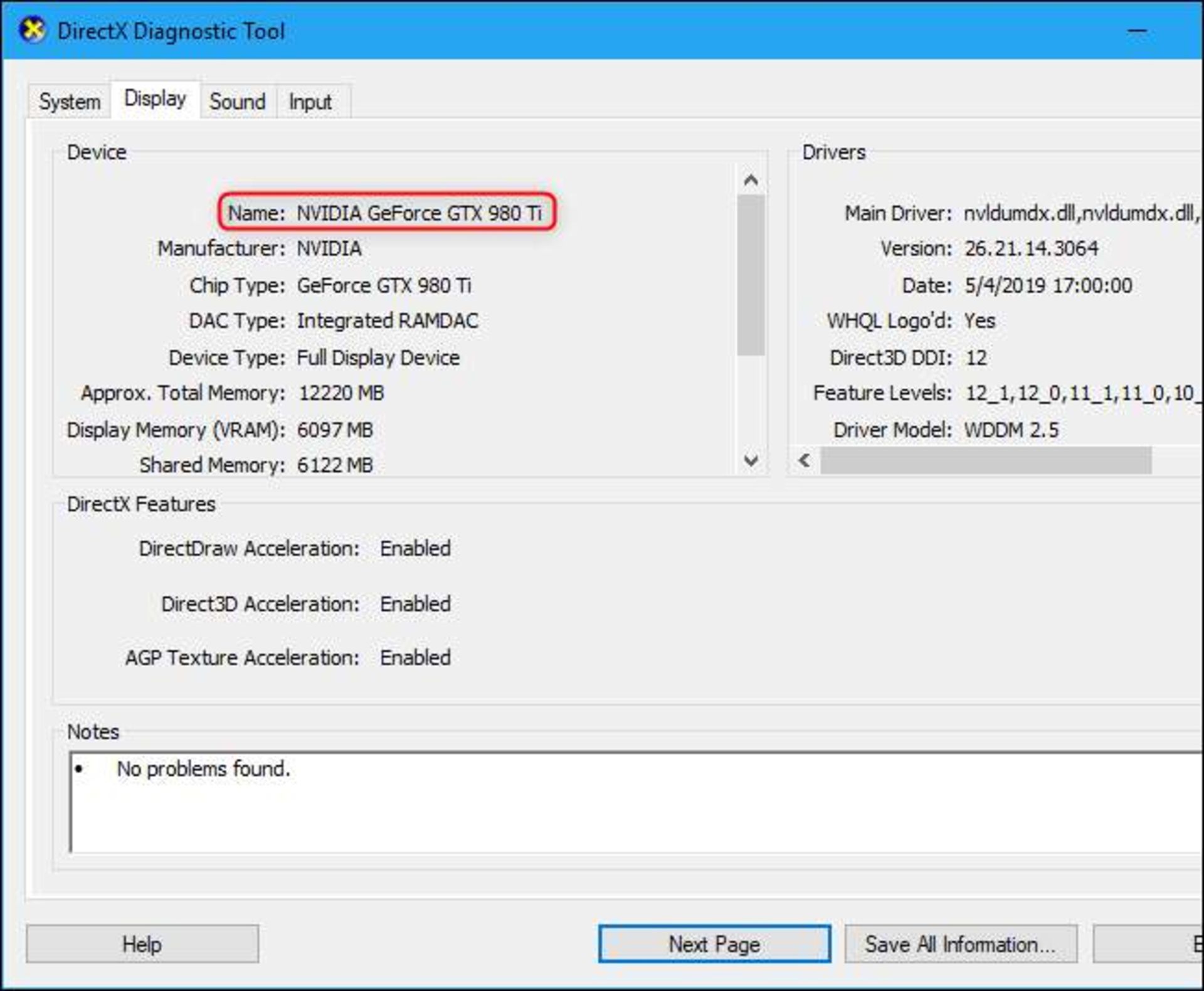Switch to the System tab
This screenshot has width=1204, height=991.
[70, 102]
